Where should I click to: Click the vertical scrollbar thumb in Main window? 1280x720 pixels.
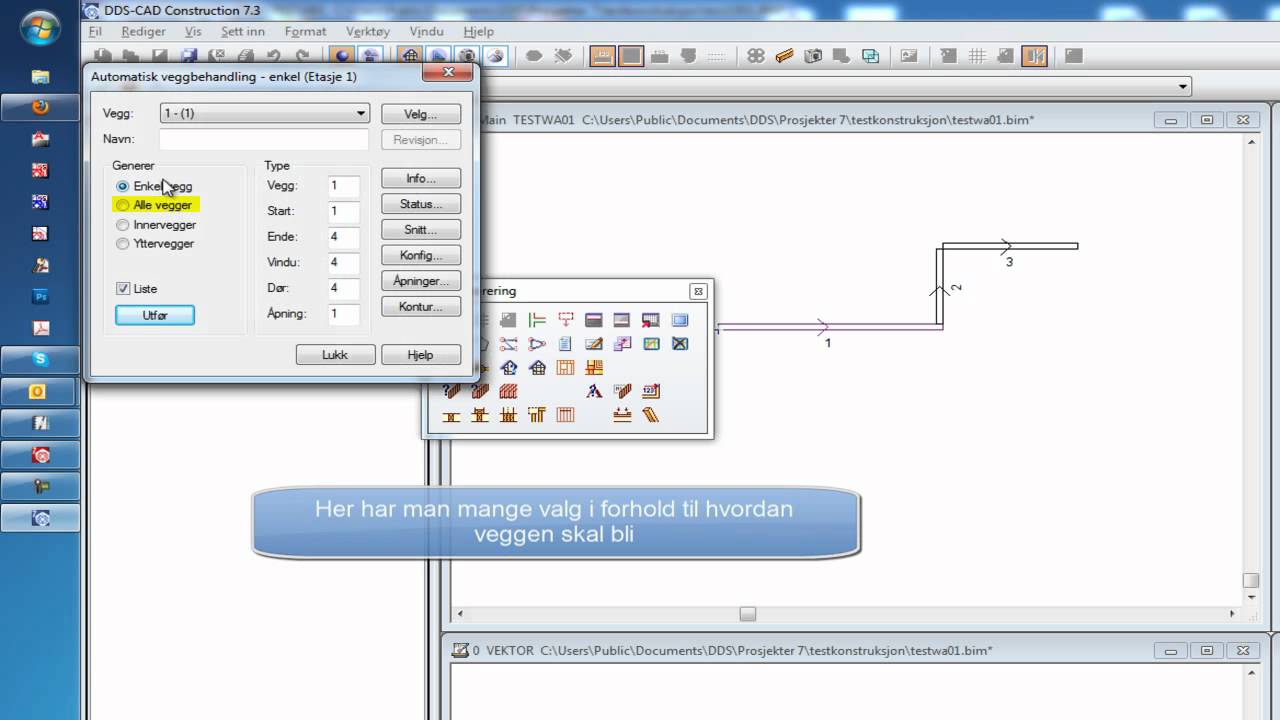[x=1250, y=580]
